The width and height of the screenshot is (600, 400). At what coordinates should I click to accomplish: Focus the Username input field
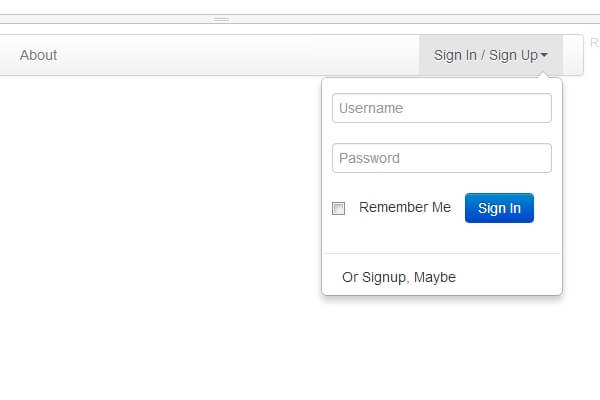pos(441,108)
